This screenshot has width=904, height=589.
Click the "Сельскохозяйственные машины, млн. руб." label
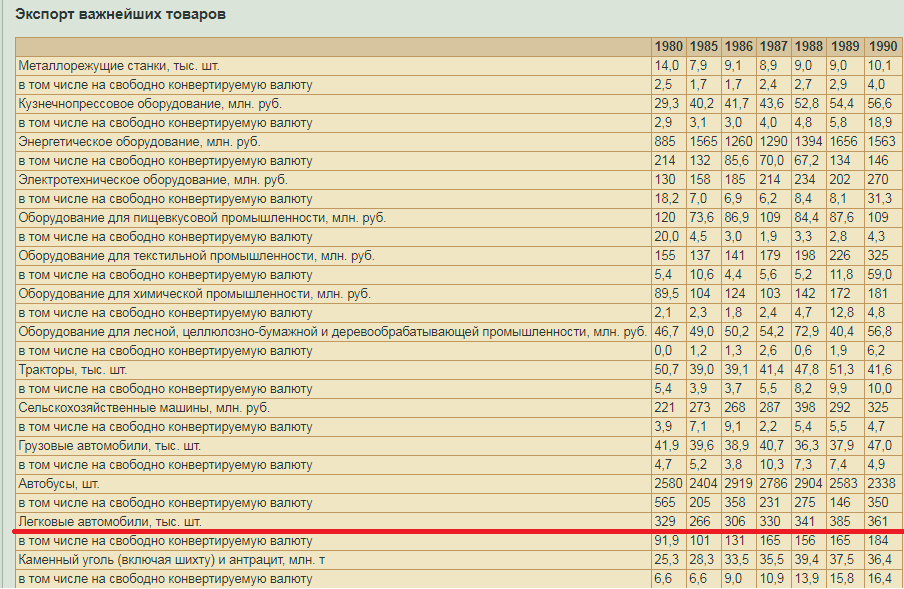coord(144,408)
